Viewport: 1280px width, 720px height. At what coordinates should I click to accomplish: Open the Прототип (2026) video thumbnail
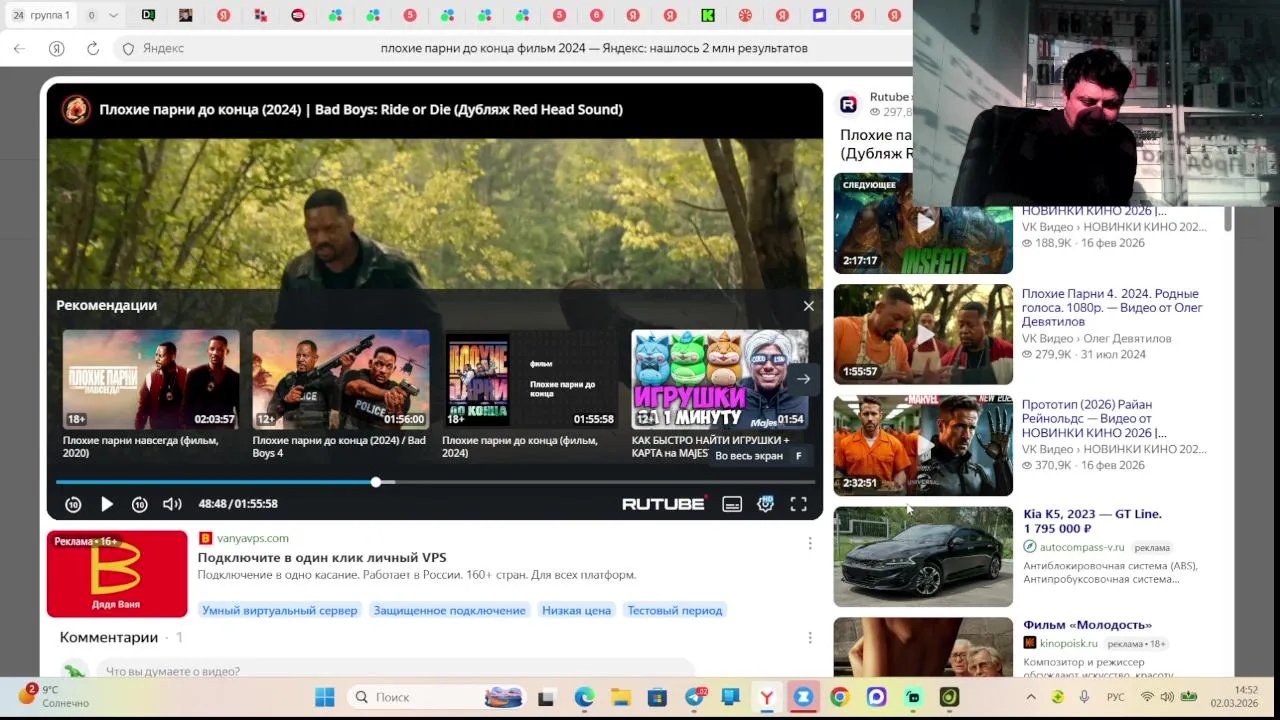923,445
